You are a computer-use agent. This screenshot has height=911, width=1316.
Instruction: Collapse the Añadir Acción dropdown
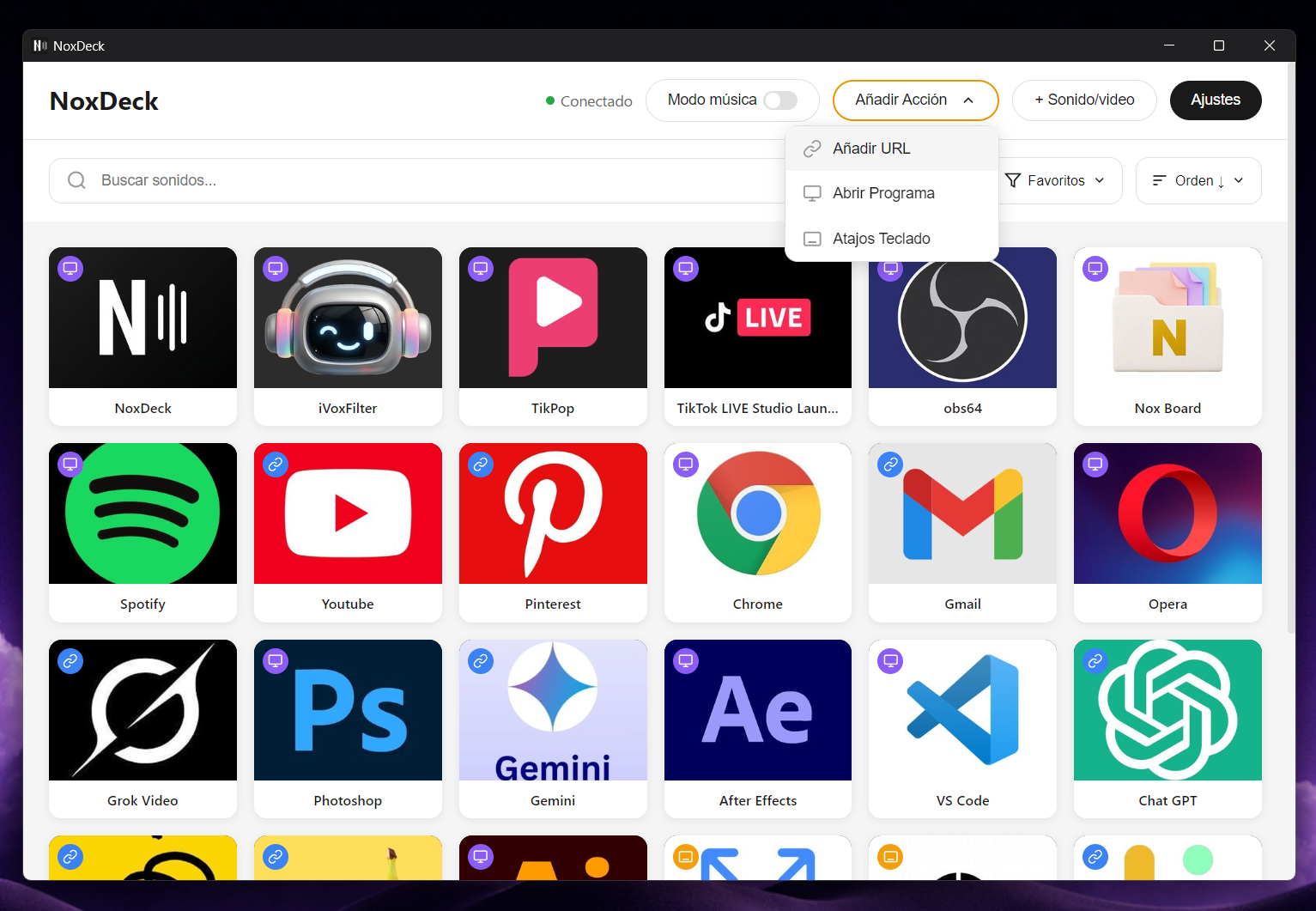pyautogui.click(x=915, y=100)
